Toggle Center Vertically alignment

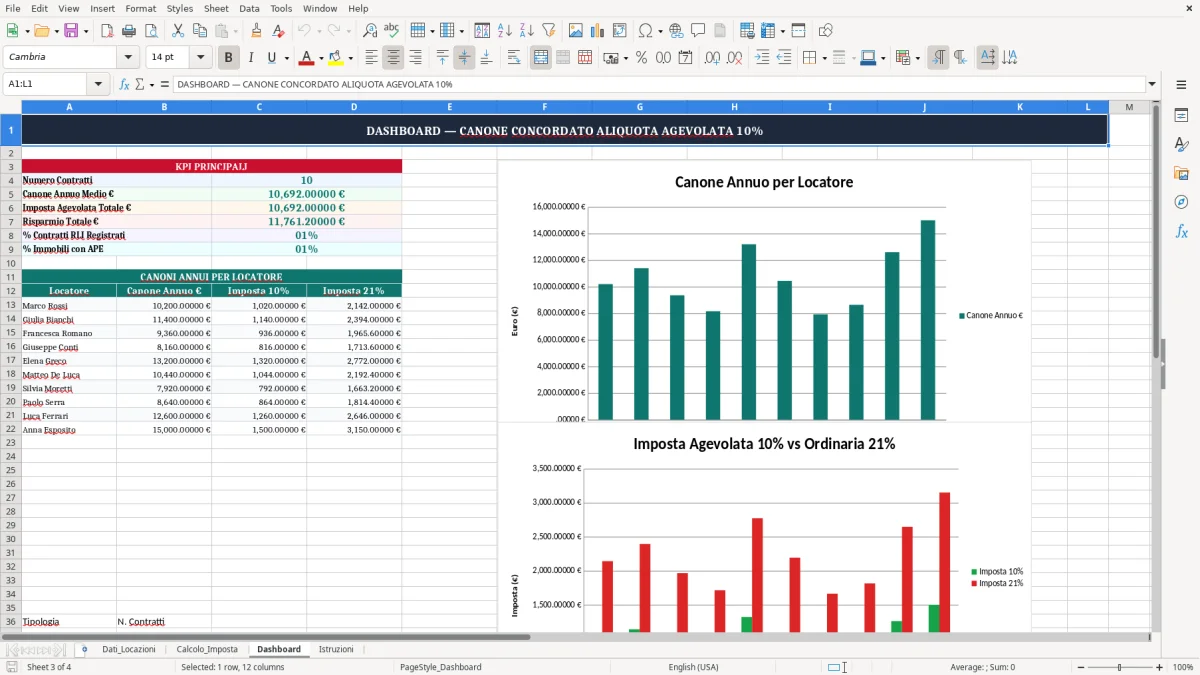464,58
